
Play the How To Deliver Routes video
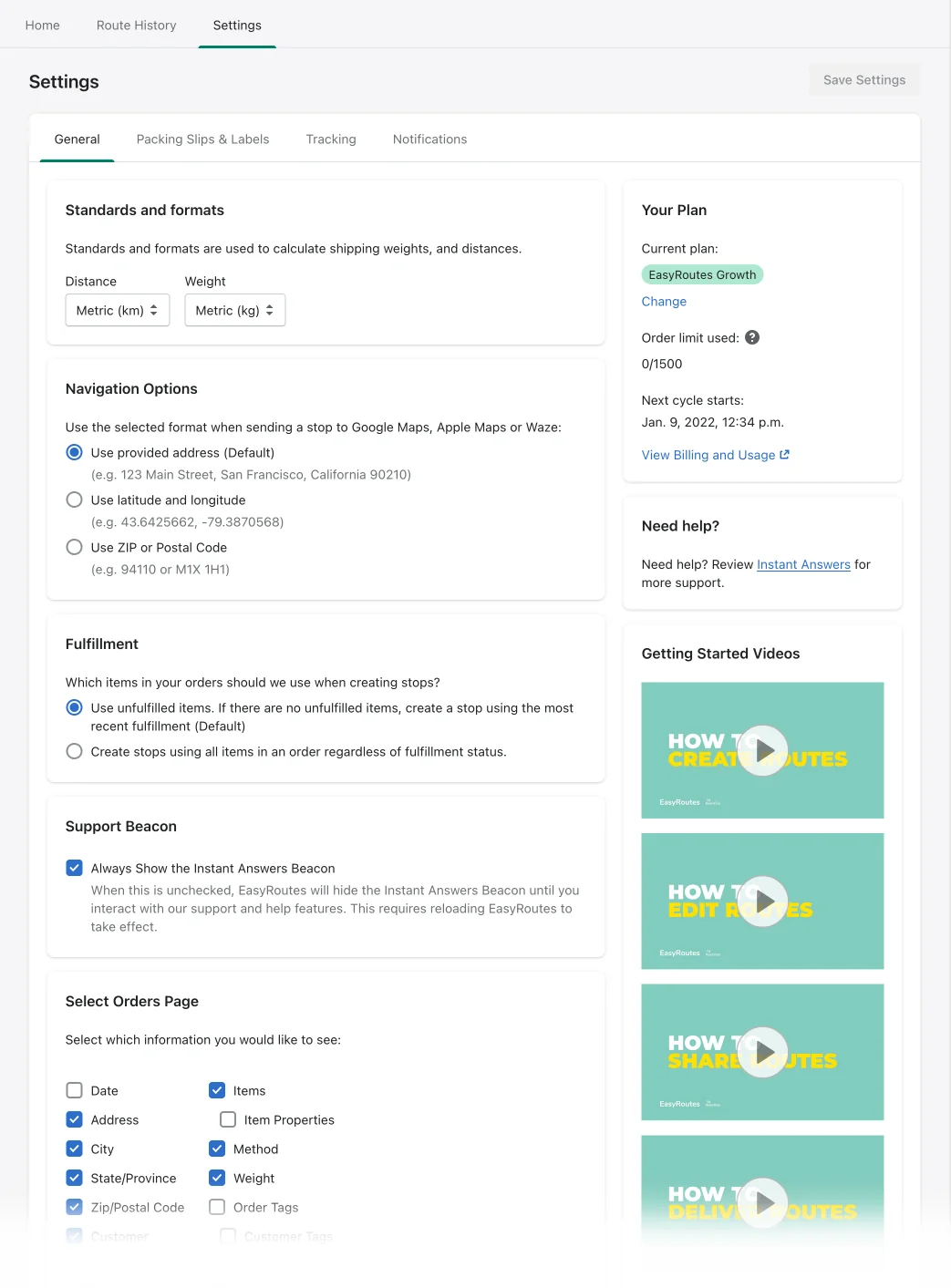(762, 1203)
